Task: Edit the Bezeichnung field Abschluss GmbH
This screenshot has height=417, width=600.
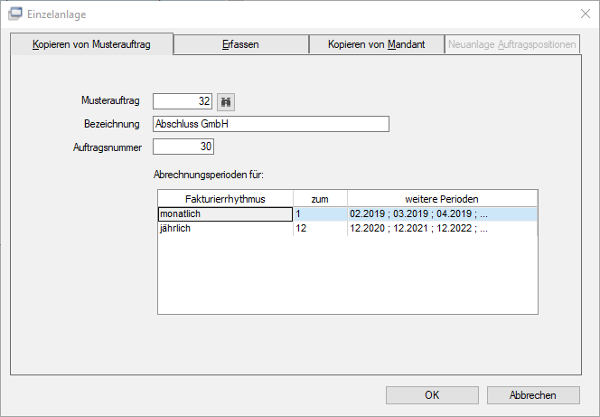Action: 271,124
